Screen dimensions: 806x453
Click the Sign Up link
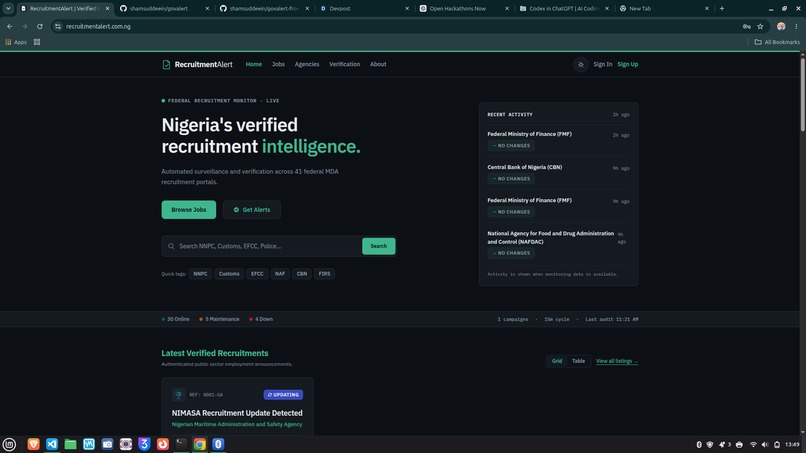click(628, 64)
